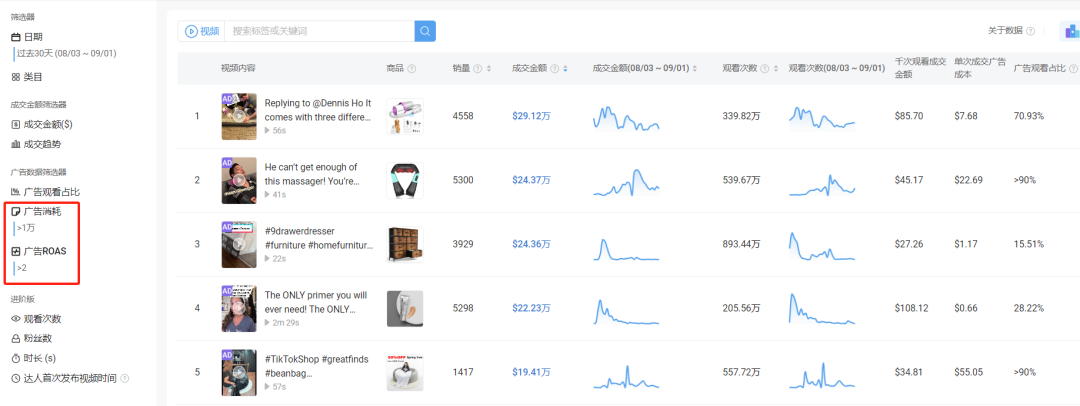The height and width of the screenshot is (406, 1080).
Task: Click the purple chart icon at top right
Action: pos(1070,31)
